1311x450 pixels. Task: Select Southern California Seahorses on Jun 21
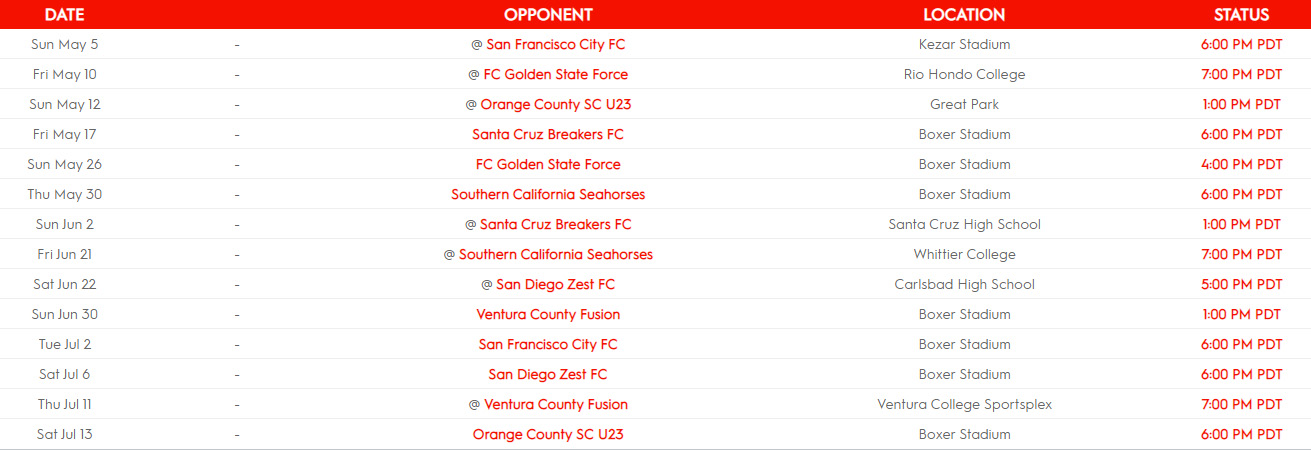click(x=556, y=254)
